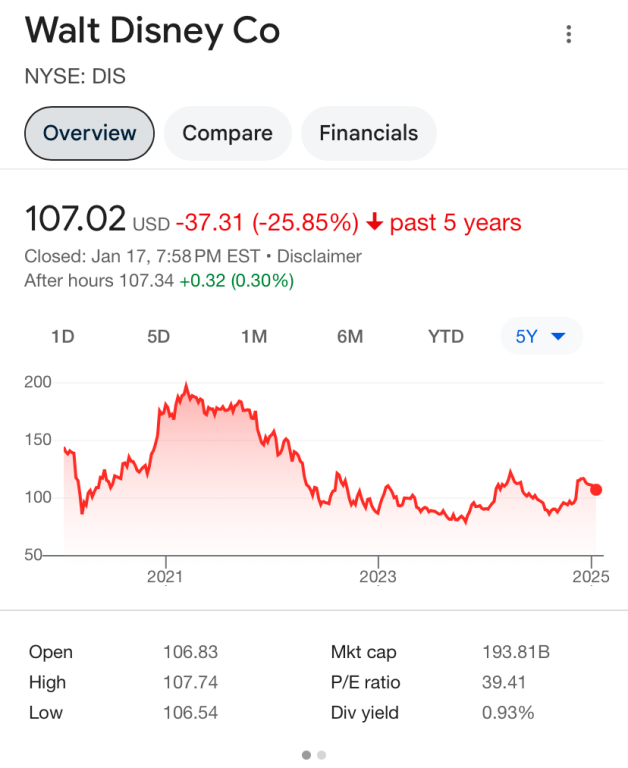
Task: Select the Overview tab
Action: click(x=89, y=133)
